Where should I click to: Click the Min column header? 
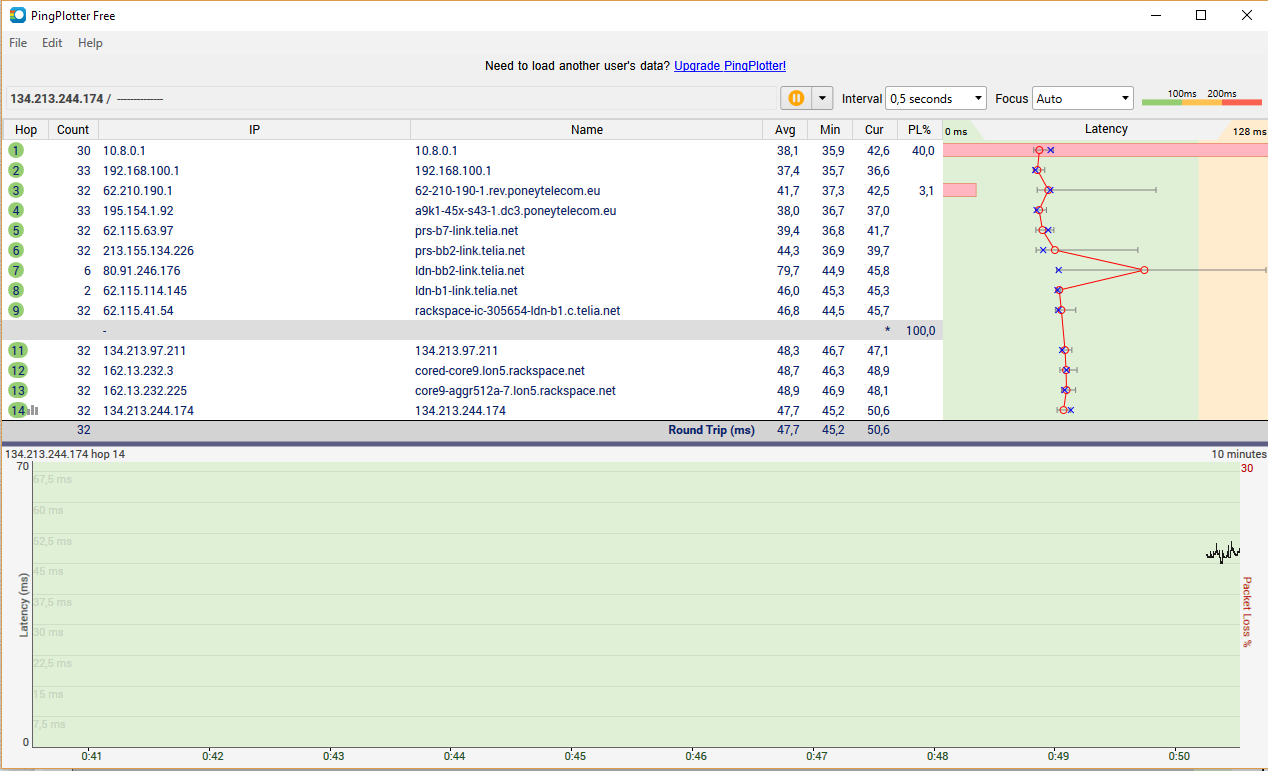(x=830, y=130)
